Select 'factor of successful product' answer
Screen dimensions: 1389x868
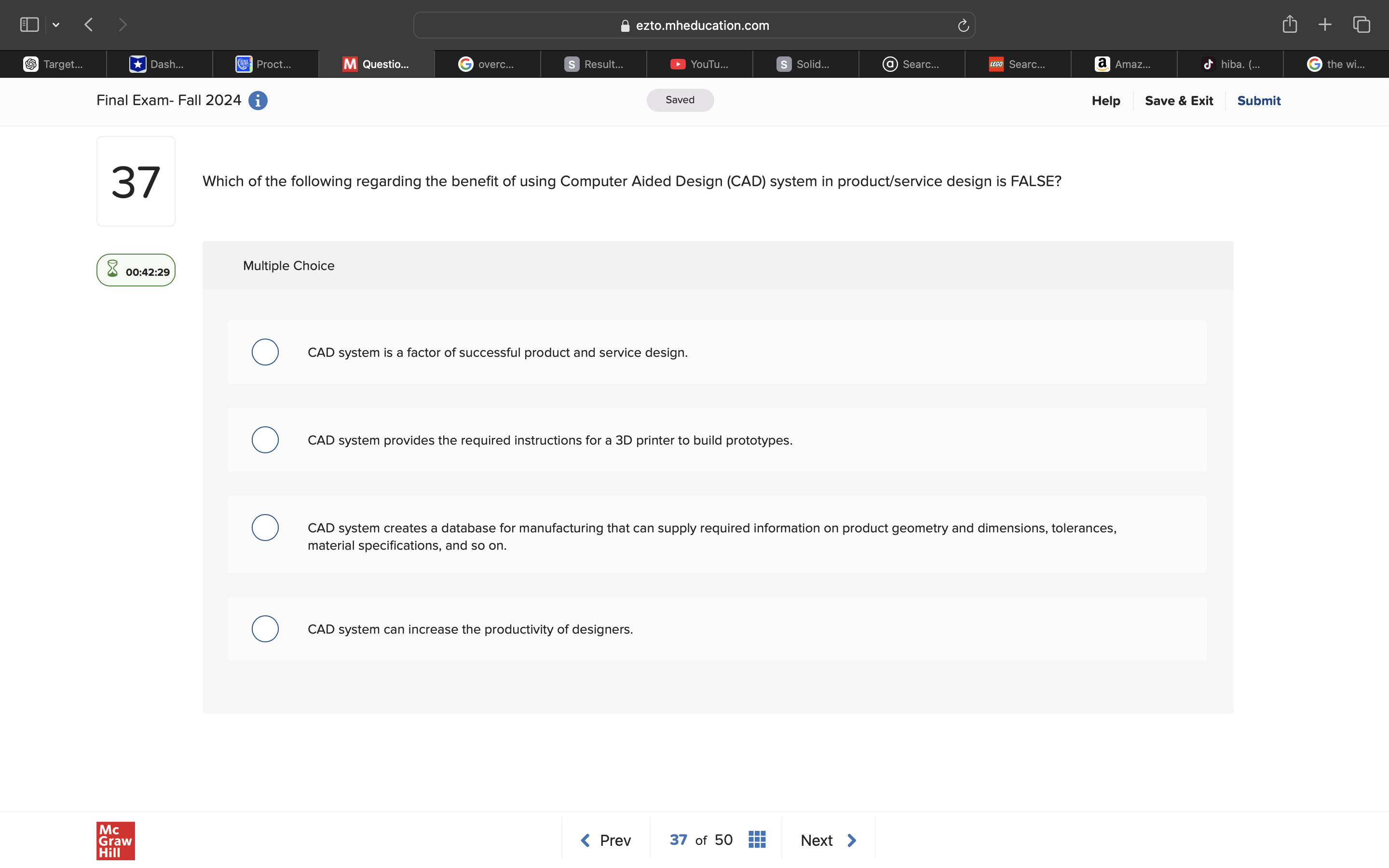pyautogui.click(x=265, y=352)
